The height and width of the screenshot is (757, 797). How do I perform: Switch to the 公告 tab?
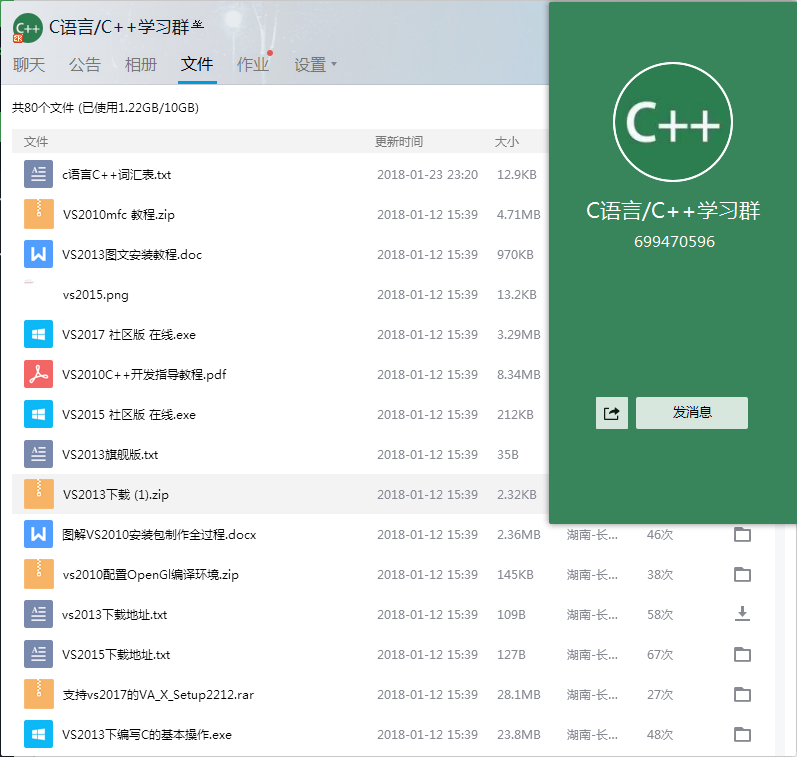pos(85,65)
